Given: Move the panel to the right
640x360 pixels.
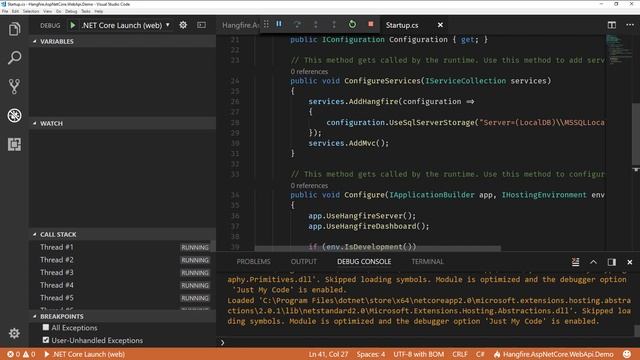Looking at the screenshot, I should coord(611,262).
